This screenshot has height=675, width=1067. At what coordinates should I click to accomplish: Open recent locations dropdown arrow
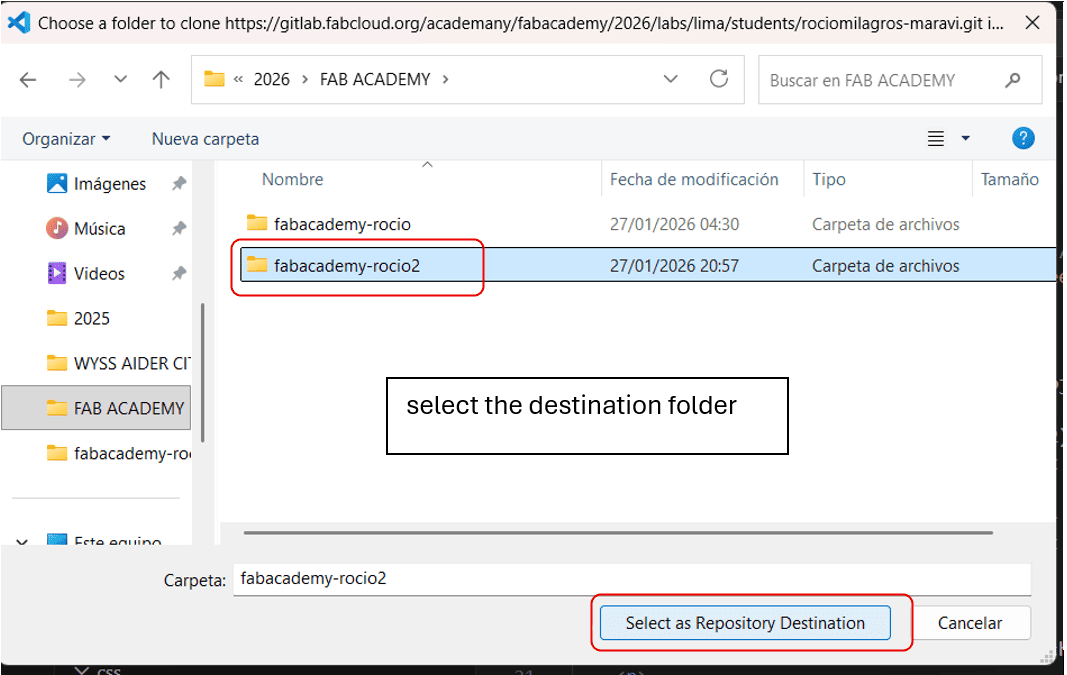[x=120, y=80]
